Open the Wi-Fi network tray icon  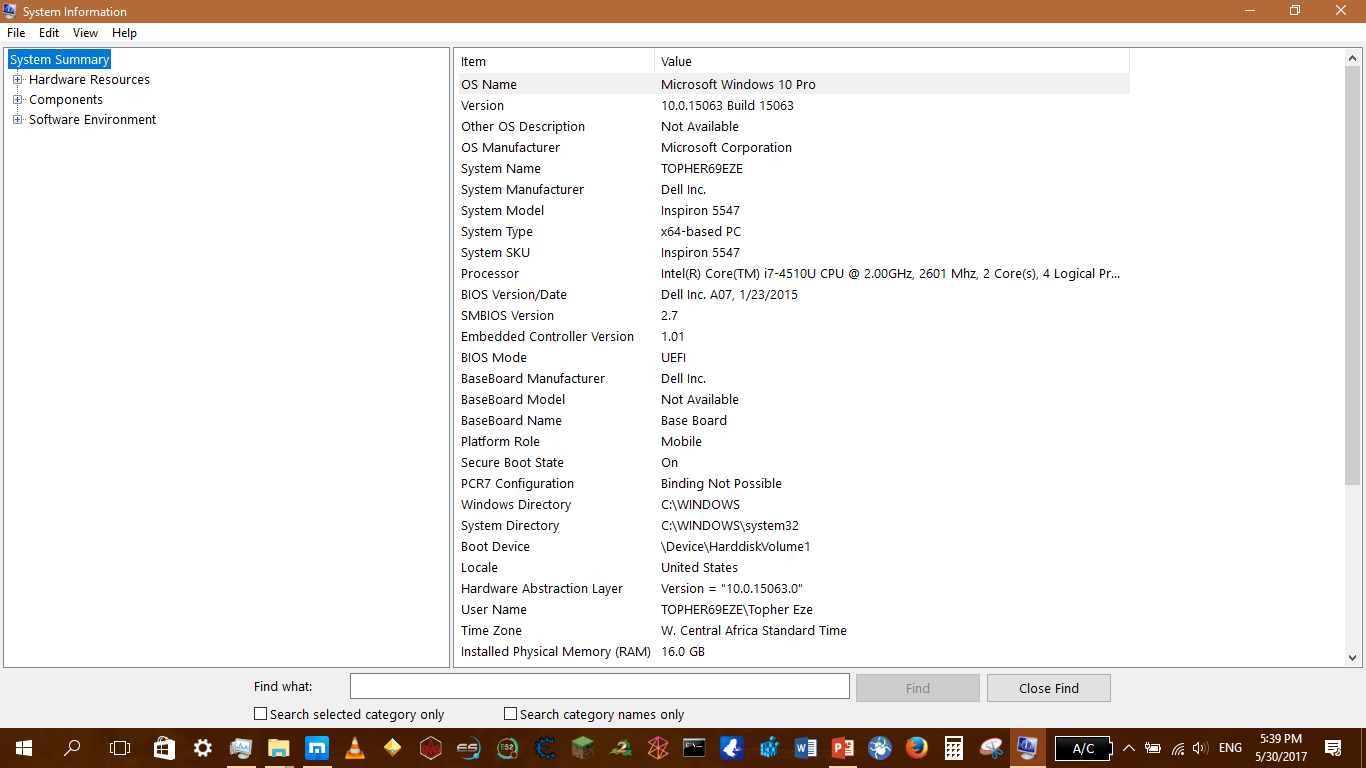[x=1178, y=748]
